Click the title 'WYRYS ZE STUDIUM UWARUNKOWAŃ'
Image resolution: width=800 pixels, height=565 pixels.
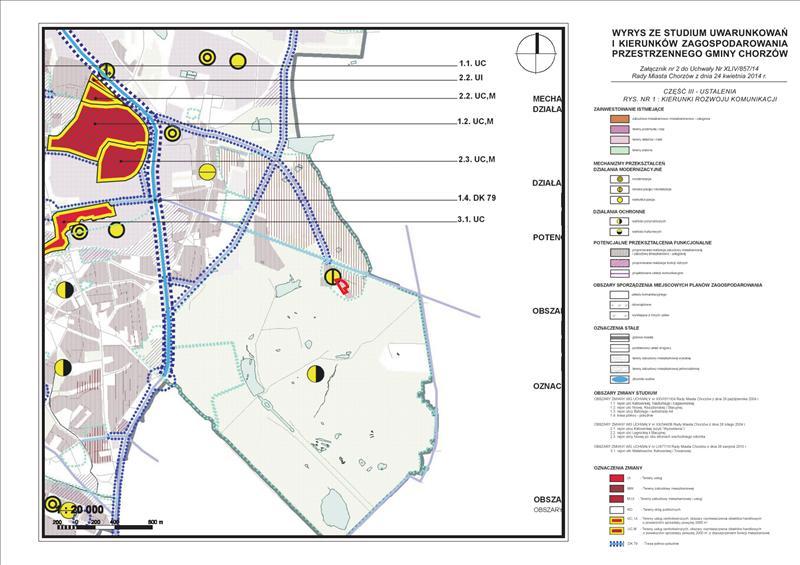click(700, 33)
